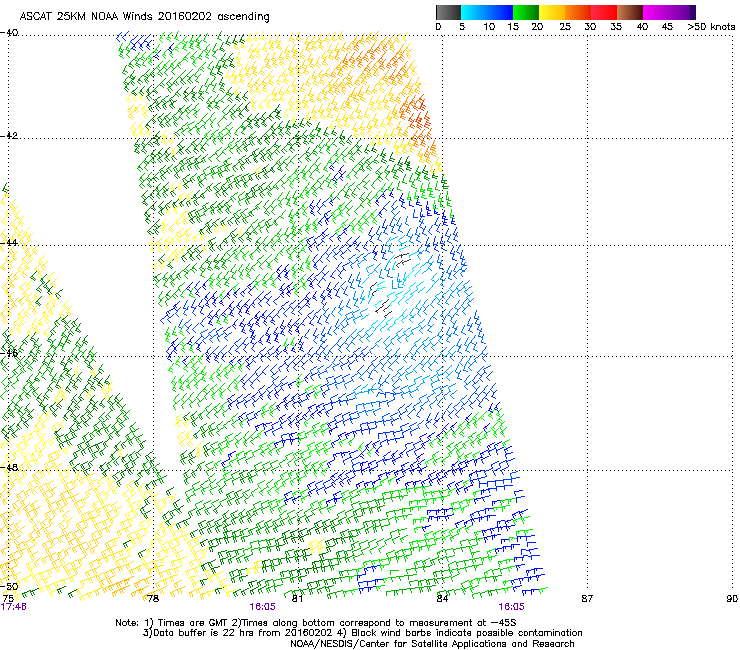Click the orange 25-30 knots legend segment
Screen dimensions: 740x650
click(x=578, y=12)
